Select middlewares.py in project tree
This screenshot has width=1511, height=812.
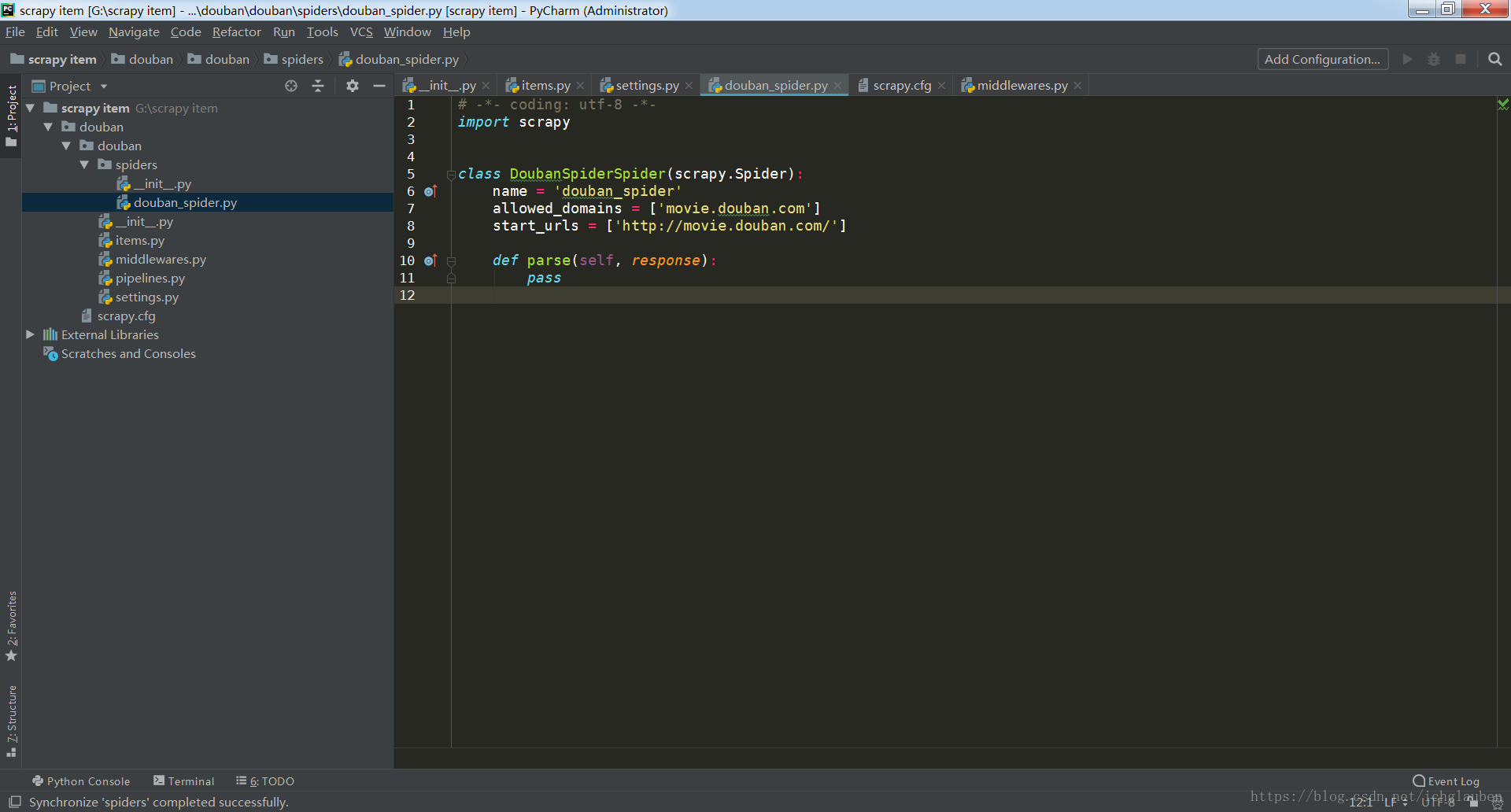point(208,259)
